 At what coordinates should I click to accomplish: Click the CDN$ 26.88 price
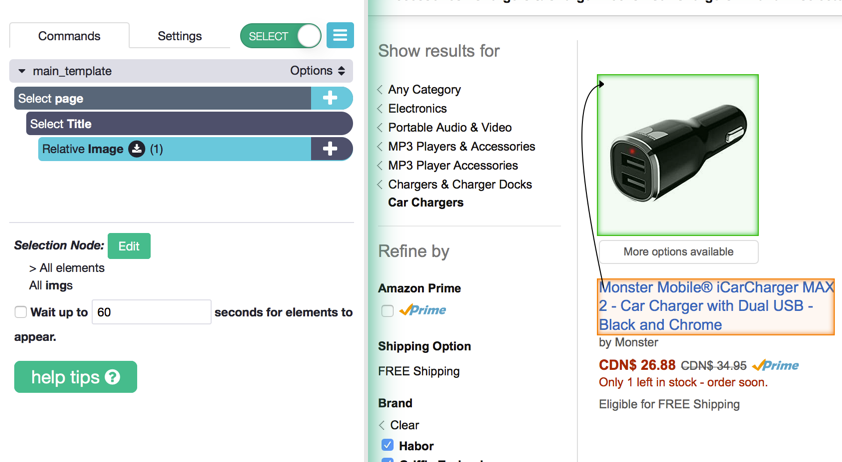[x=637, y=365]
